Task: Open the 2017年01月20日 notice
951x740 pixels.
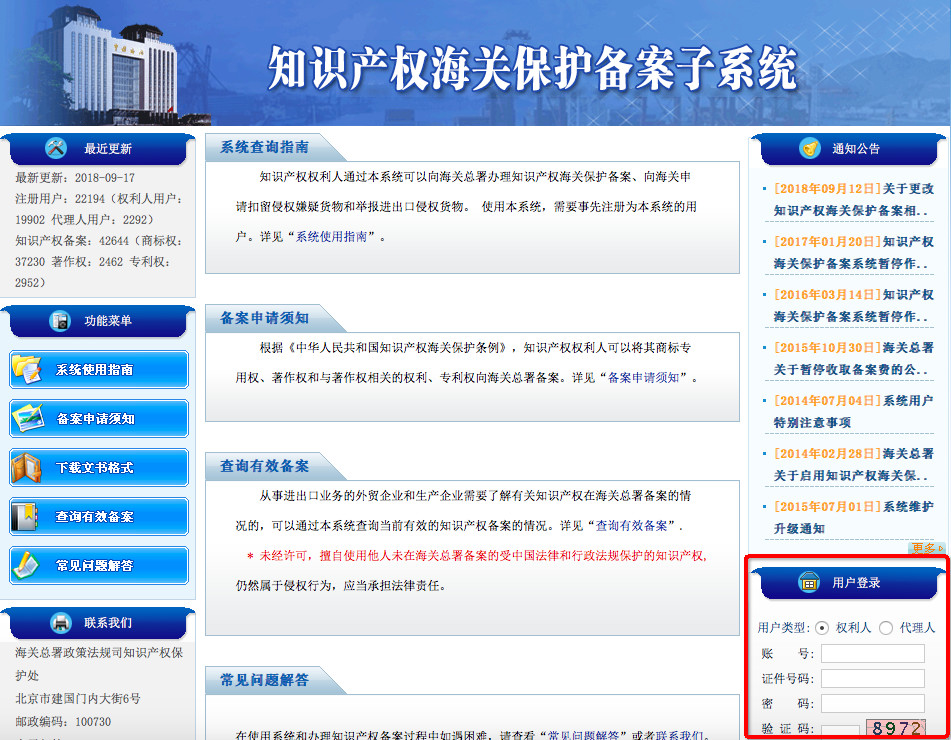Action: point(853,252)
